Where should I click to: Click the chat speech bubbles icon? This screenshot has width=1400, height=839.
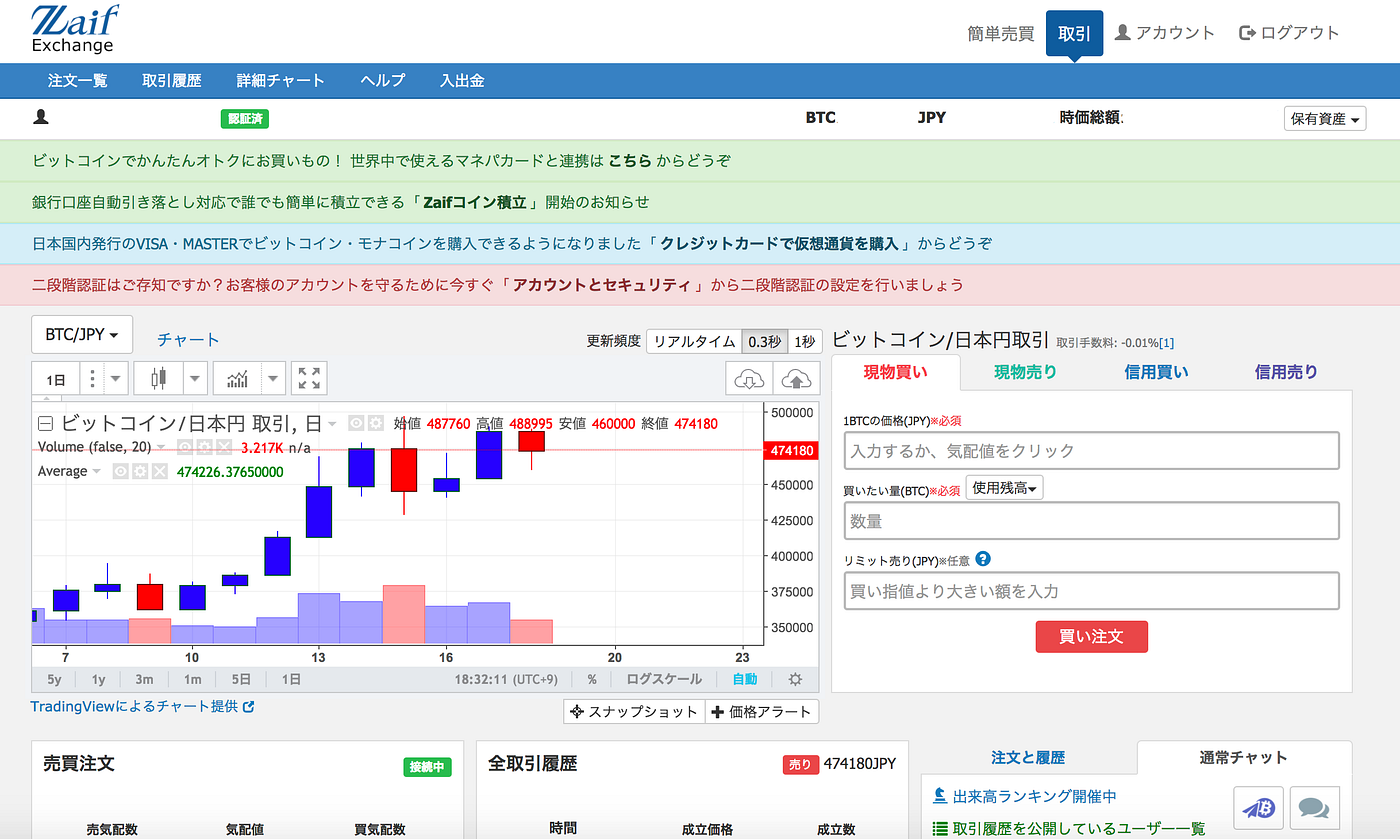click(1315, 807)
